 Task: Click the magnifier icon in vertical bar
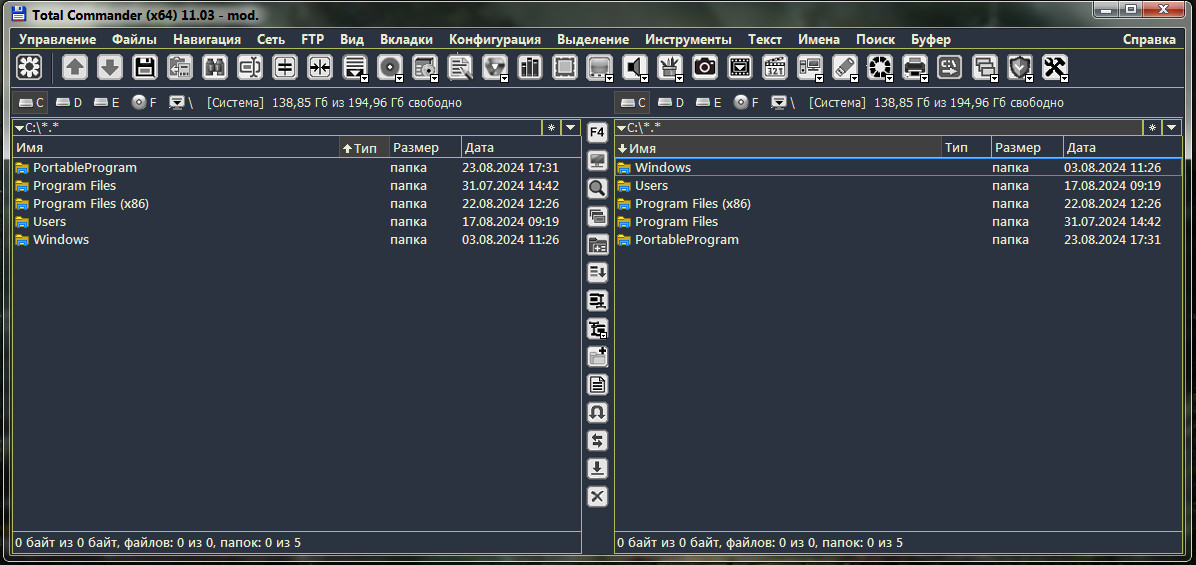click(597, 188)
